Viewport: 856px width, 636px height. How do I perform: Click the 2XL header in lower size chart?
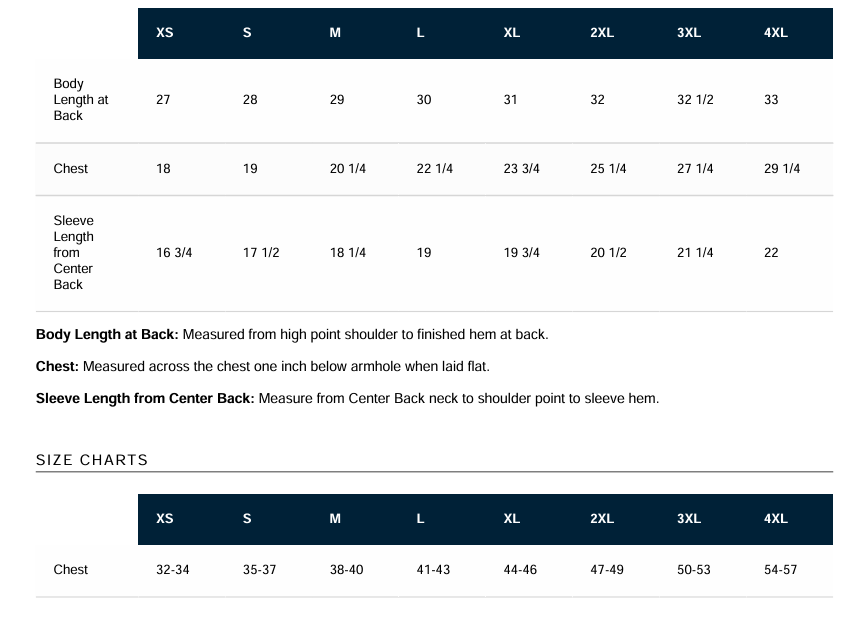tap(602, 519)
